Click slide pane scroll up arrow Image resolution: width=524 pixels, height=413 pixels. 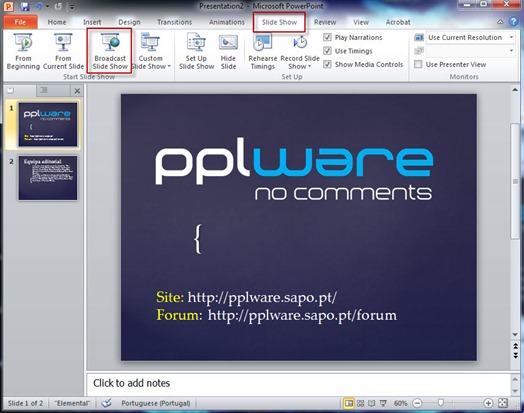[x=515, y=90]
